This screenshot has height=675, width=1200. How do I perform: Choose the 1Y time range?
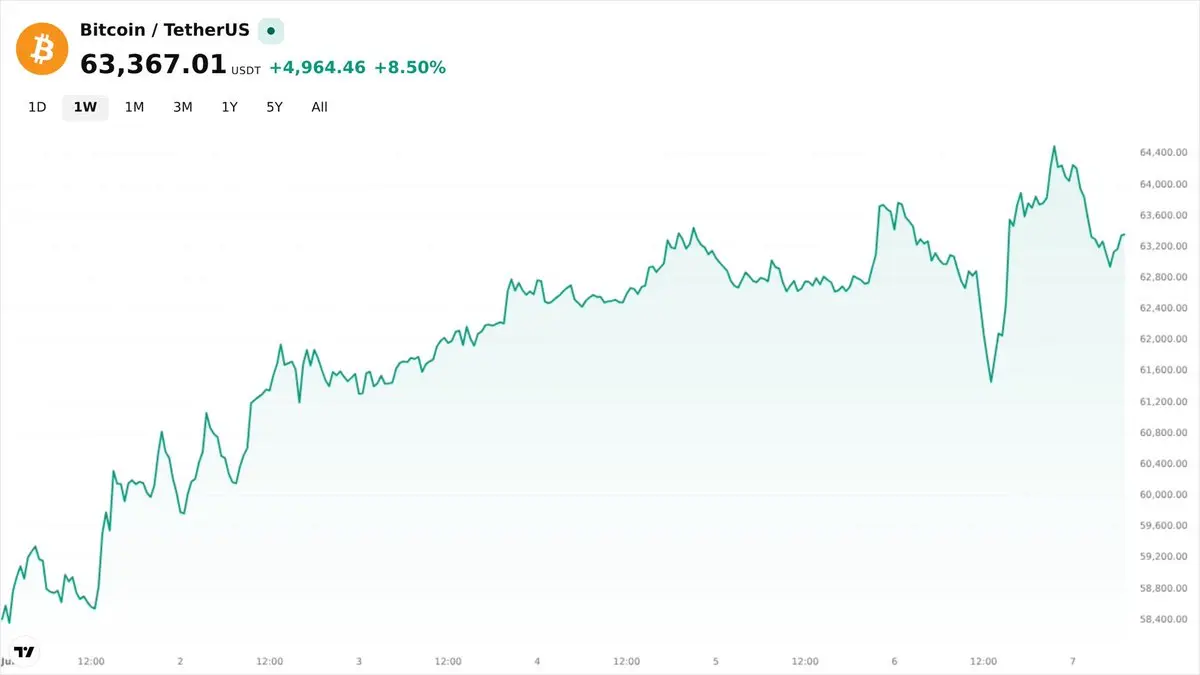[x=229, y=107]
